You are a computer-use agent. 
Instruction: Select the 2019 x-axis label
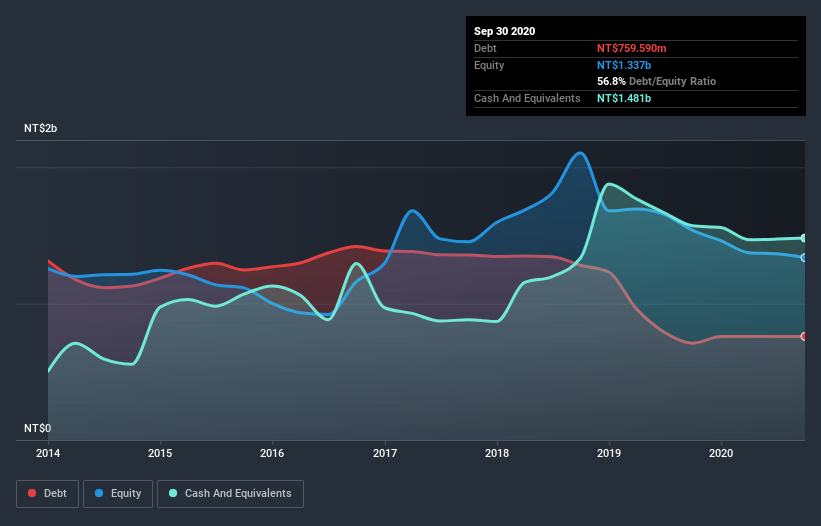coord(609,453)
